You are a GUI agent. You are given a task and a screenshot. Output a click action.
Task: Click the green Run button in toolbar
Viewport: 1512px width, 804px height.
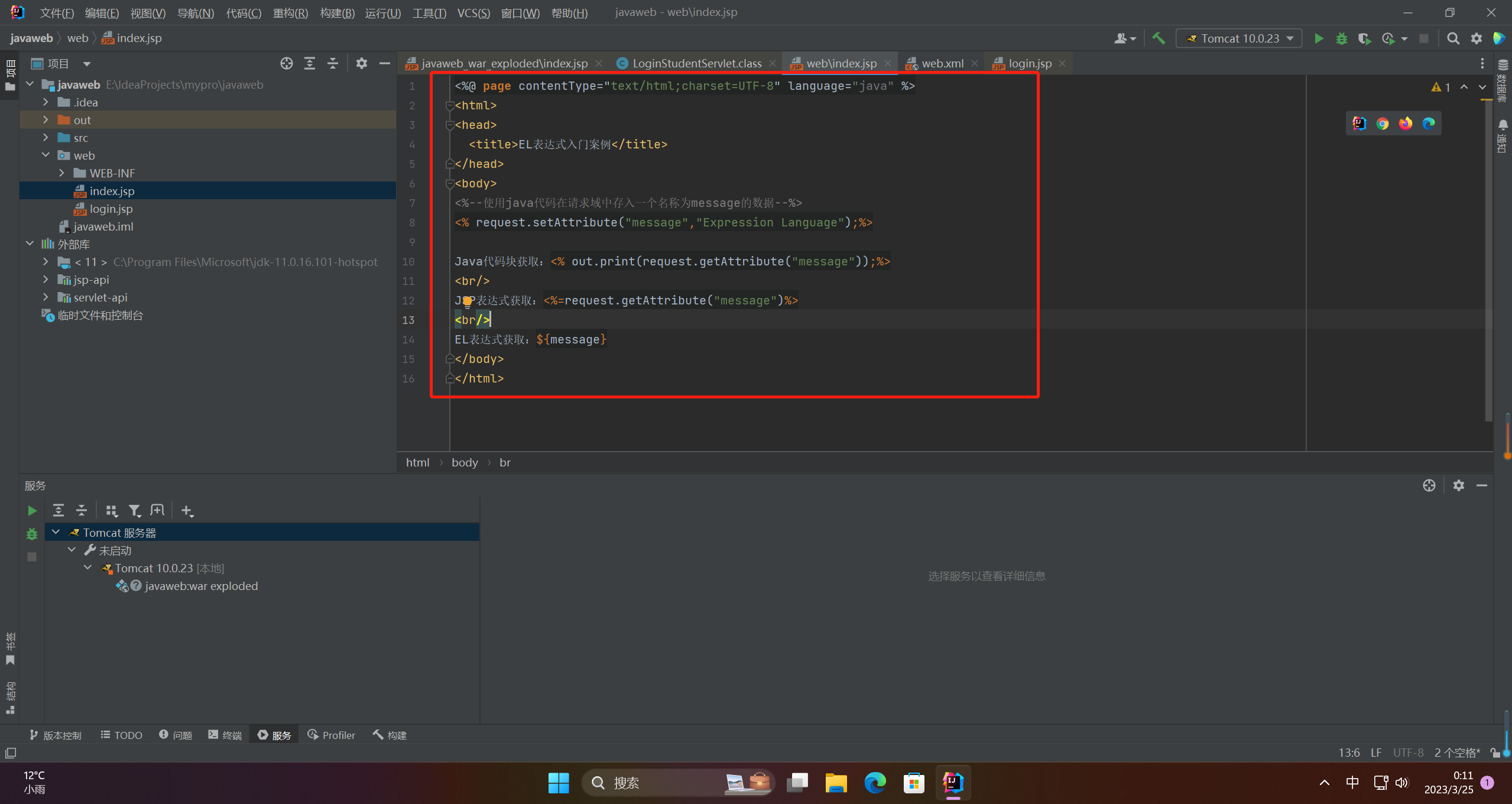click(1318, 38)
